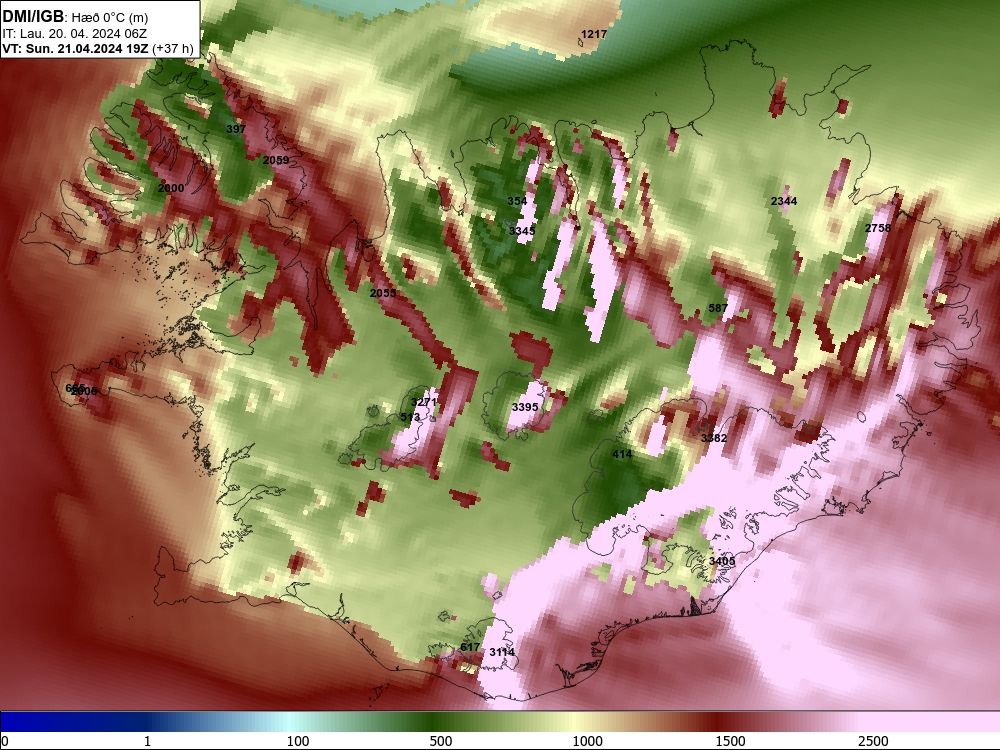Click the '(+37 h)' forecast offset text
The image size is (1000, 750).
point(173,48)
